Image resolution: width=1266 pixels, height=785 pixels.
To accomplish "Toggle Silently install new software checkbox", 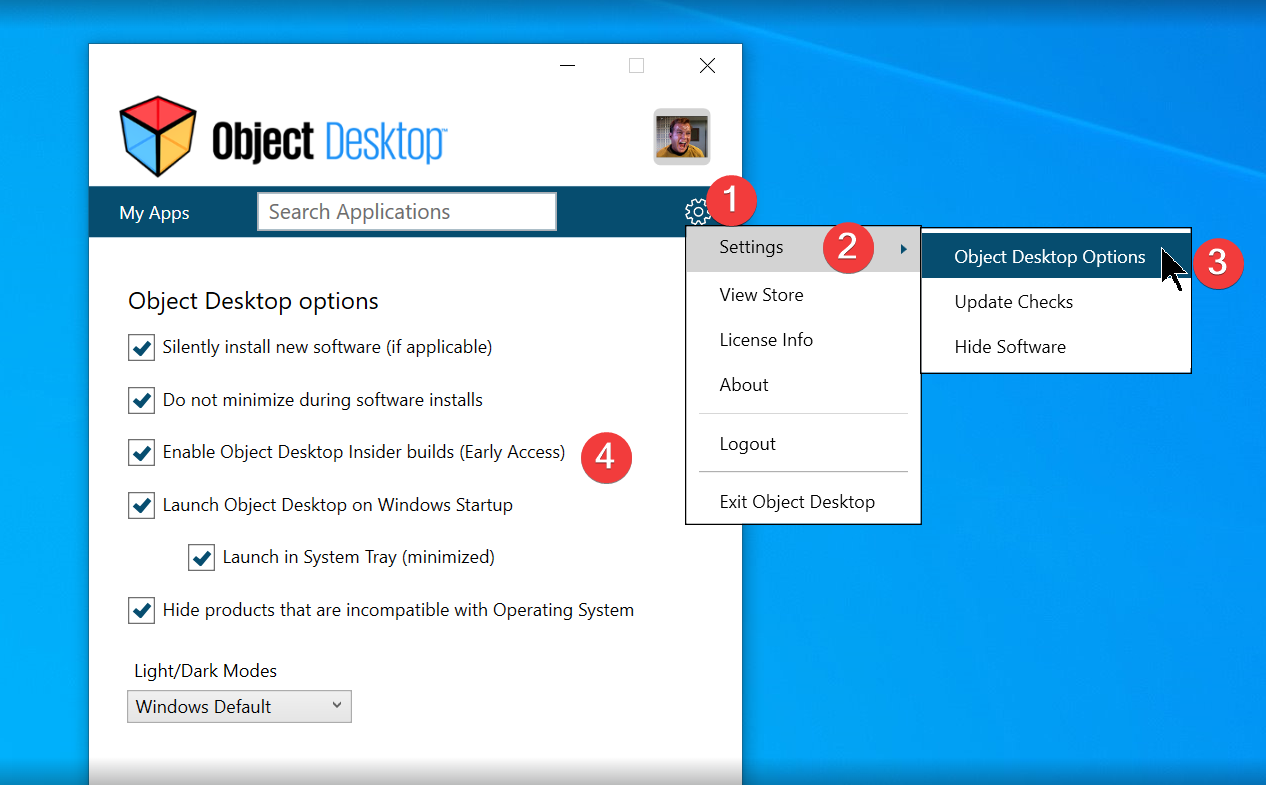I will [141, 348].
